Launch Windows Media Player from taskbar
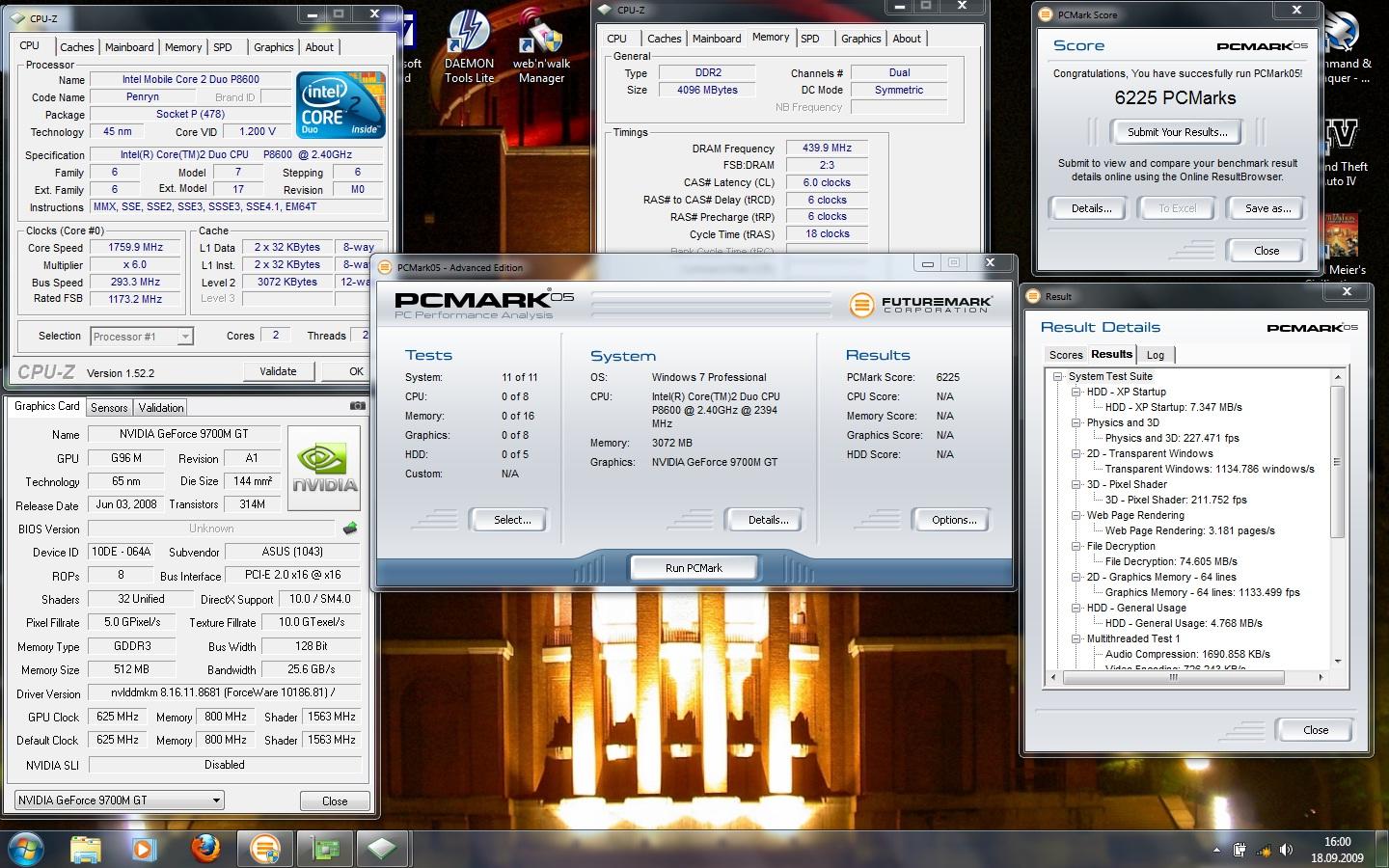The image size is (1389, 868). pyautogui.click(x=145, y=849)
